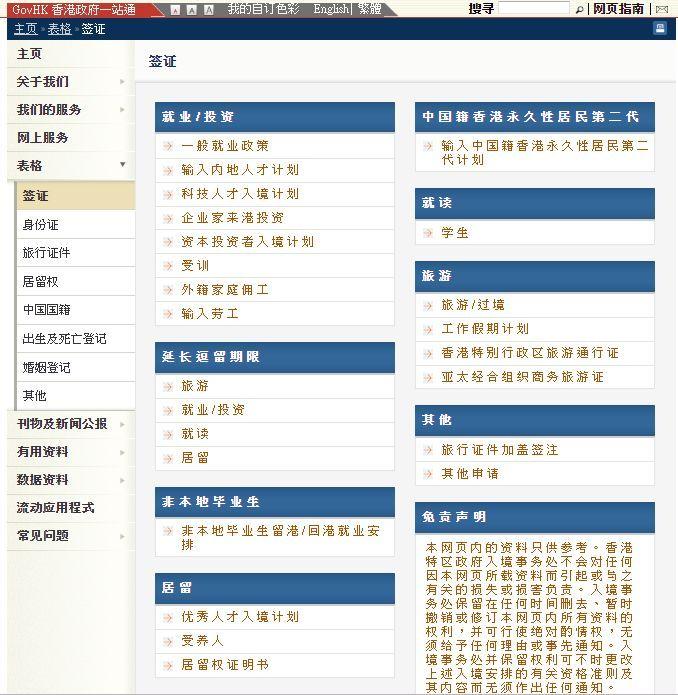The height and width of the screenshot is (695, 678).
Task: Click the print icon in breadcrumb bar
Action: point(660,28)
